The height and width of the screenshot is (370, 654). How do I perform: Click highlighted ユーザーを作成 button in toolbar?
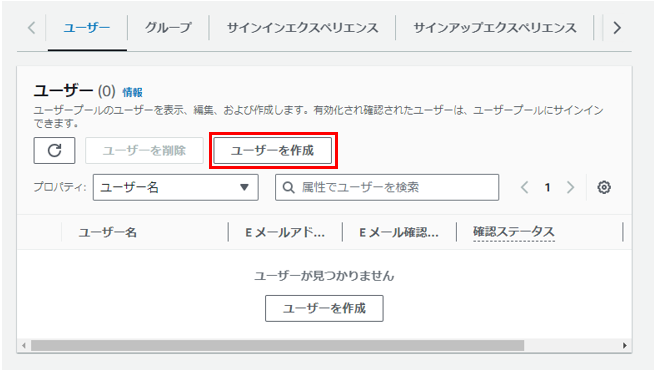pos(273,151)
